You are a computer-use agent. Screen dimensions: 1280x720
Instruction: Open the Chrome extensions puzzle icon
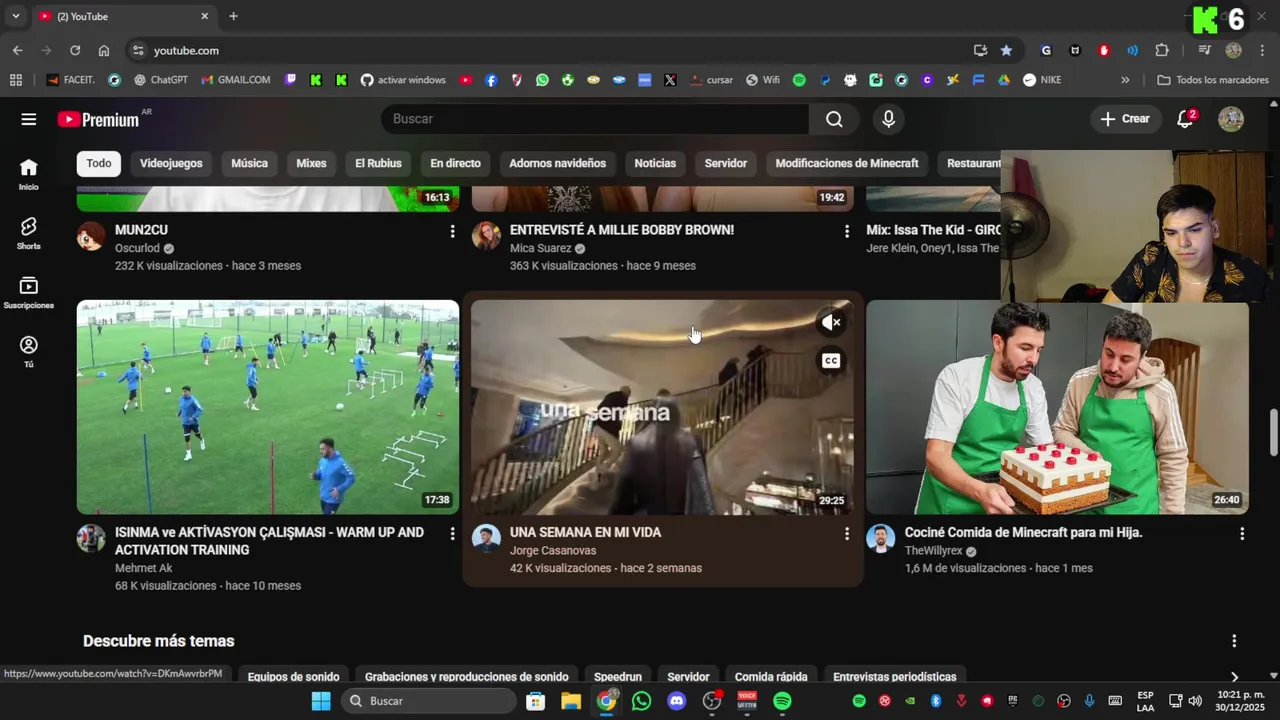pyautogui.click(x=1161, y=50)
